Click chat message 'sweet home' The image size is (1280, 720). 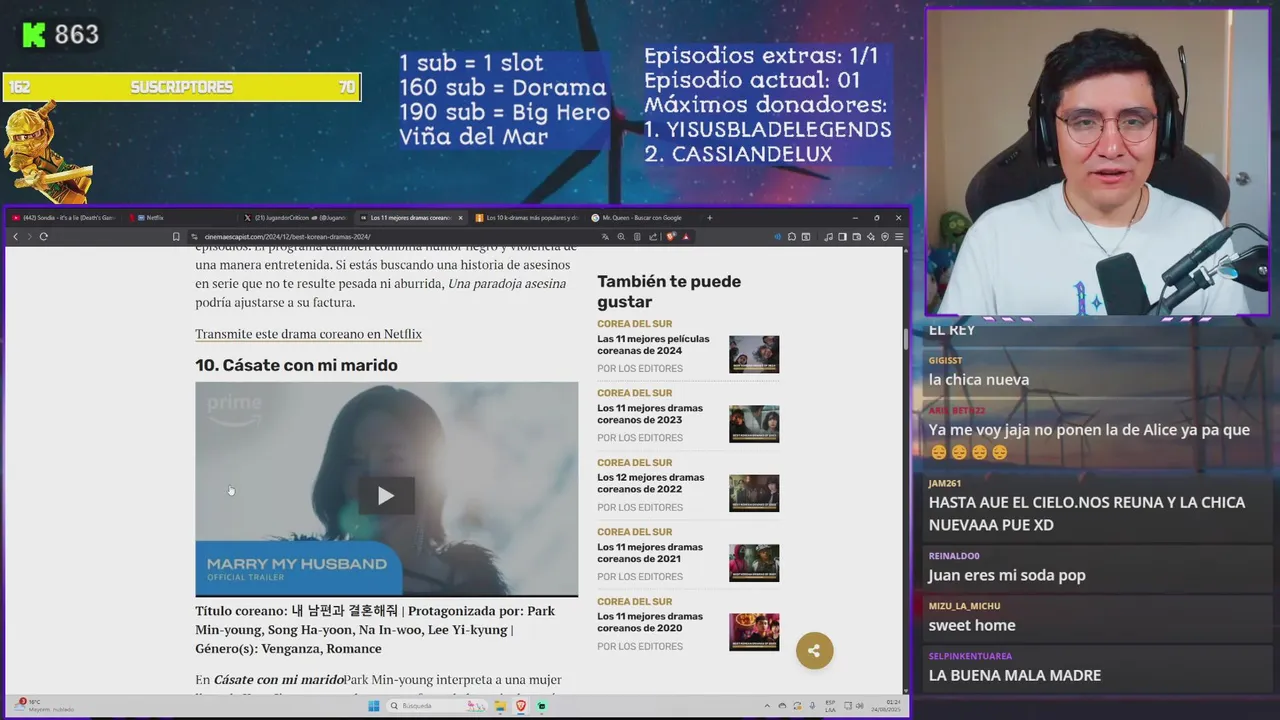coord(972,625)
